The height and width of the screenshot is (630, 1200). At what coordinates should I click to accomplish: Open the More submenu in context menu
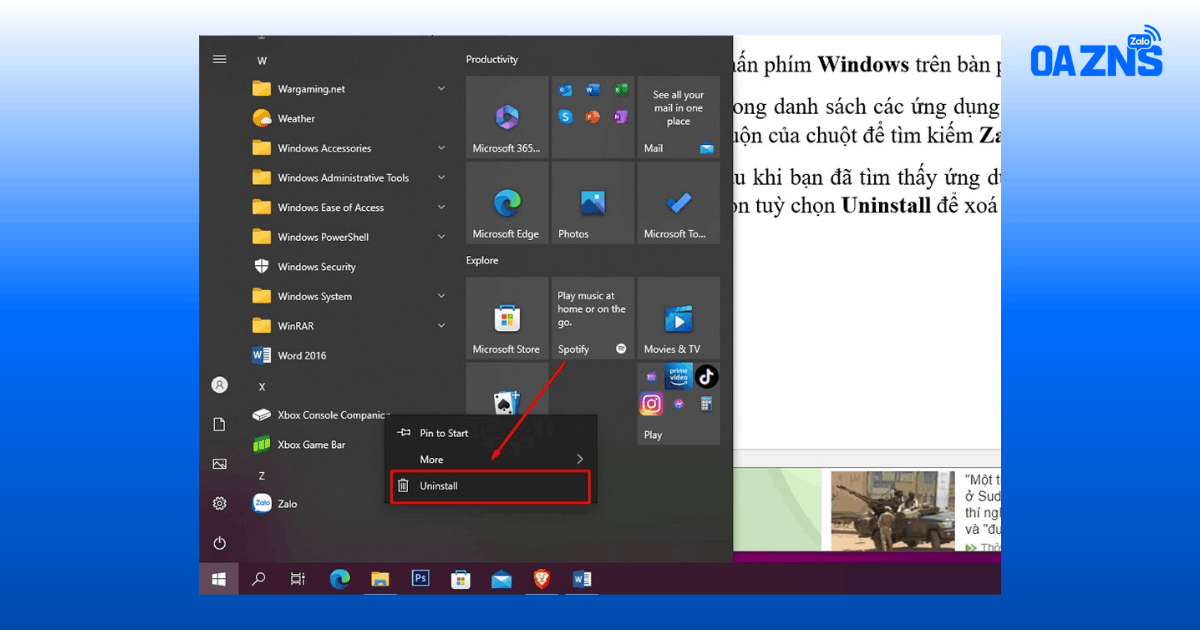pyautogui.click(x=491, y=459)
